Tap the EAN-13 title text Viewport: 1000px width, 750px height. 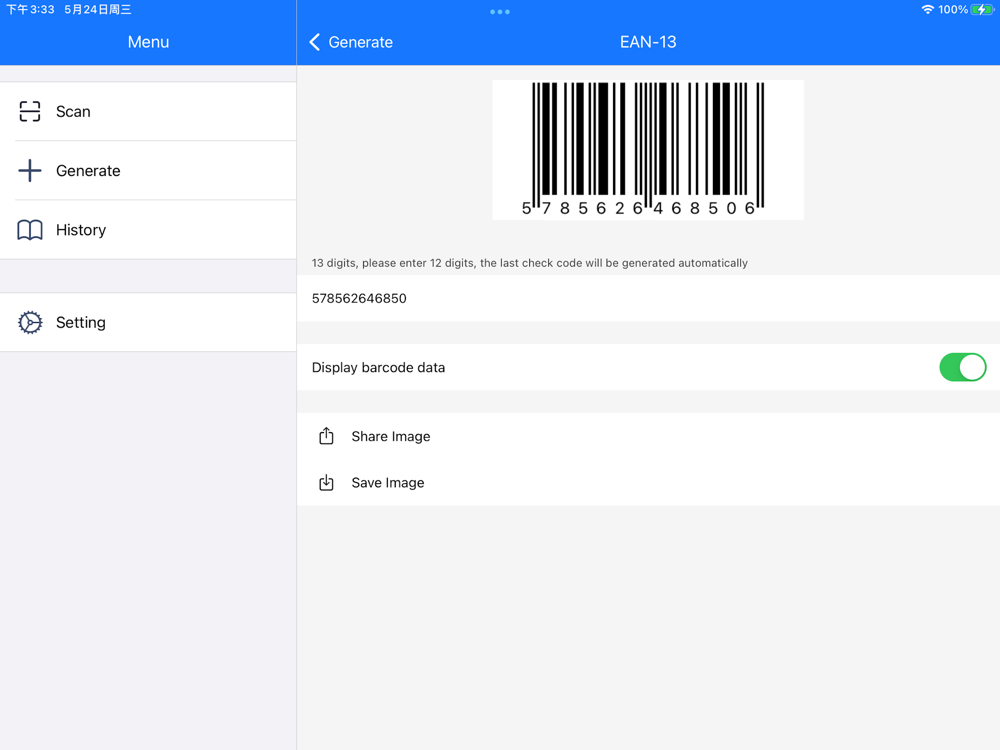click(x=648, y=42)
